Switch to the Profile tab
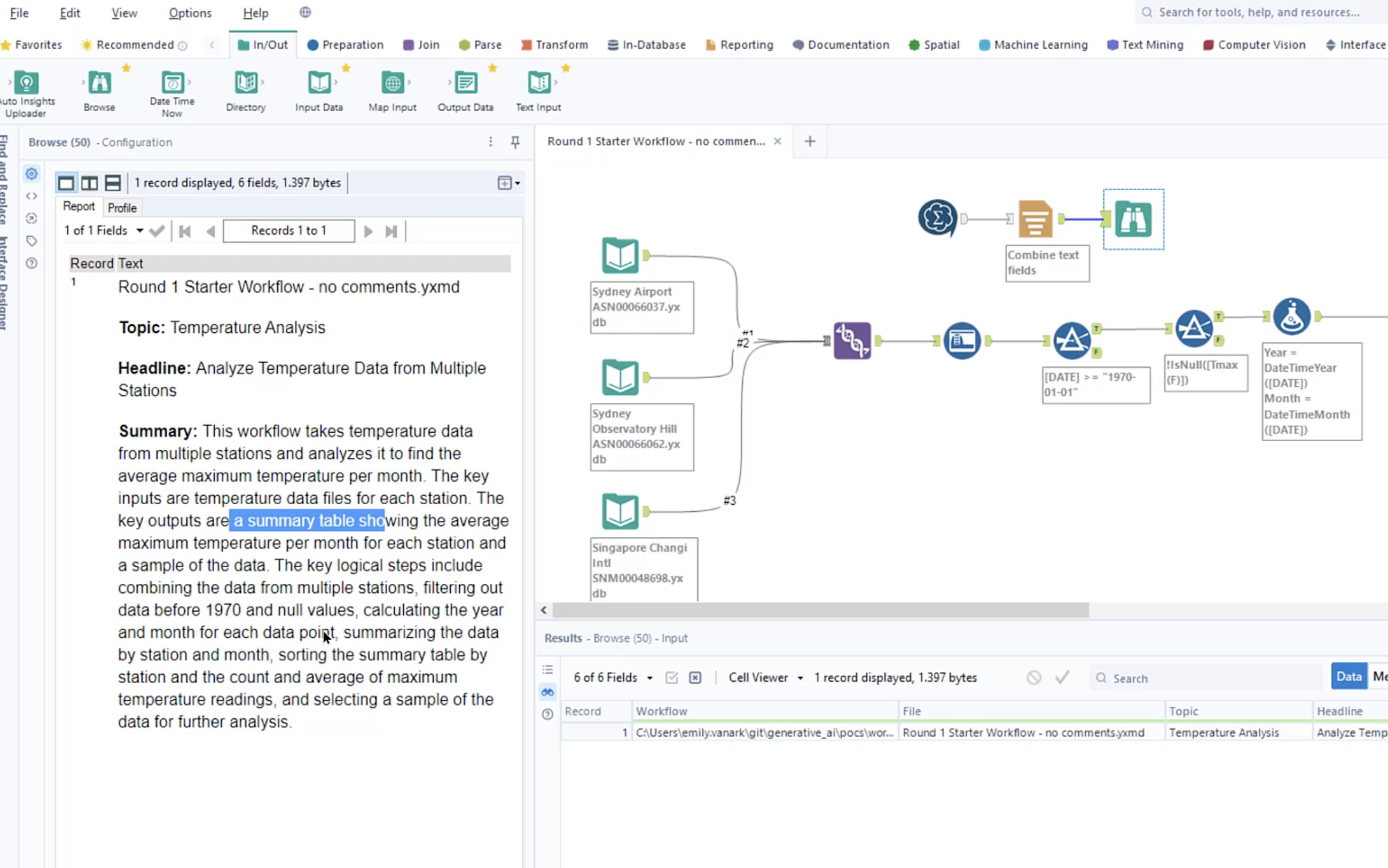 coord(121,207)
